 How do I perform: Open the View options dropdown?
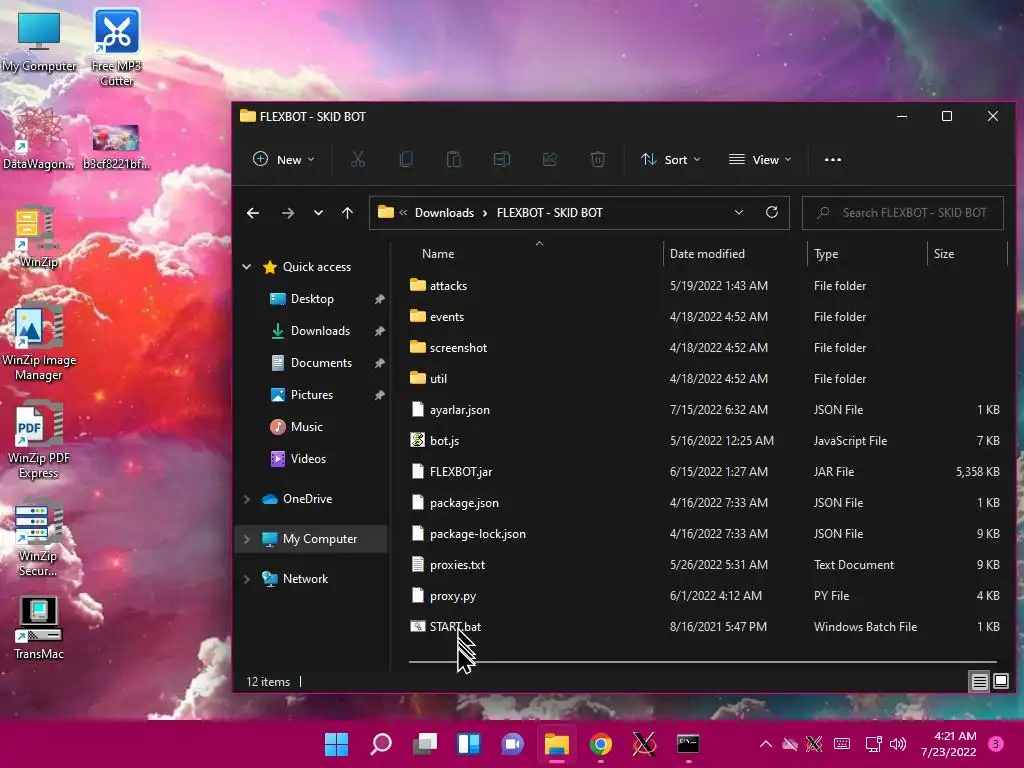coord(760,159)
